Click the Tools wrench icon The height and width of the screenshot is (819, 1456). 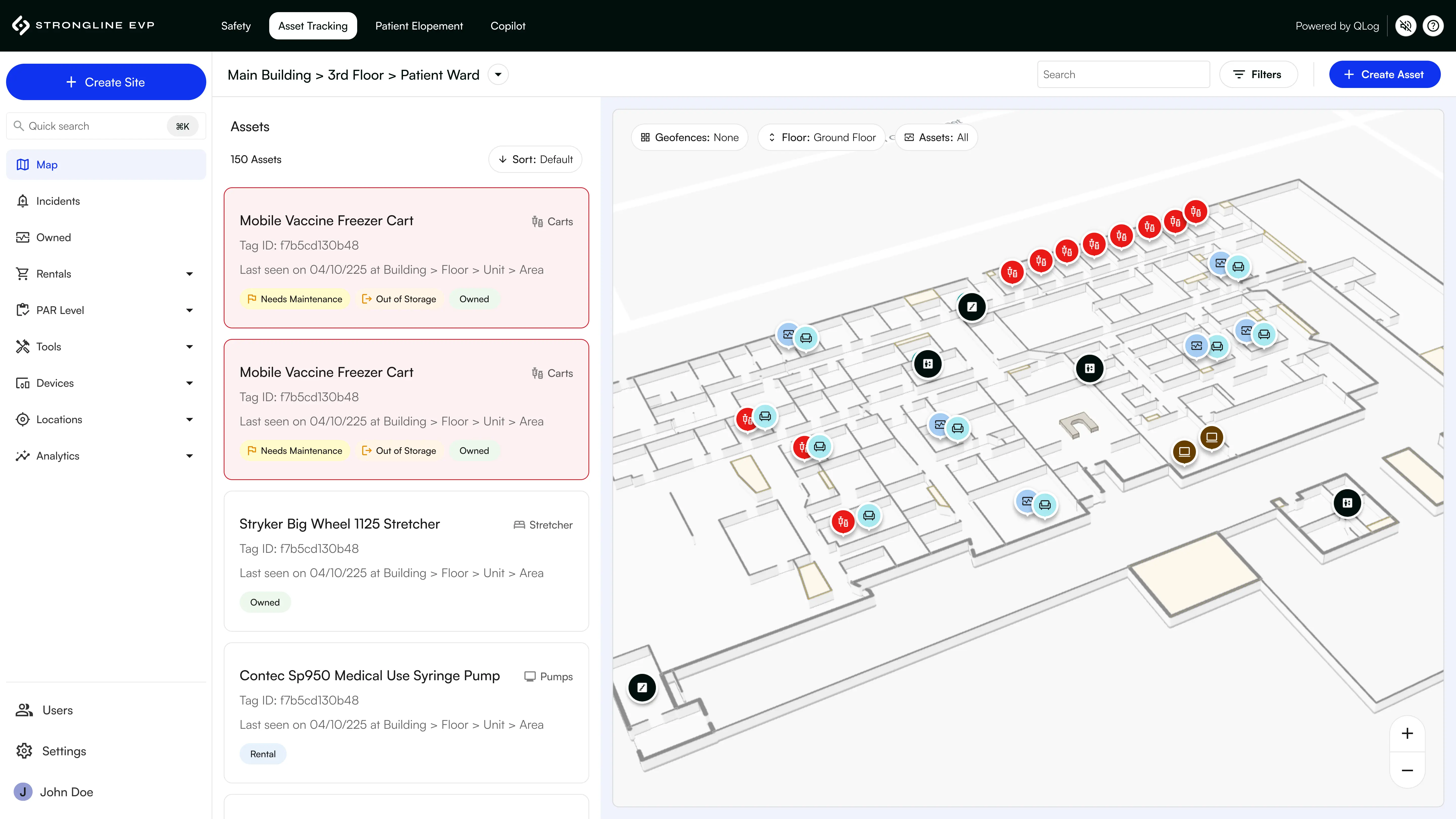coord(22,347)
